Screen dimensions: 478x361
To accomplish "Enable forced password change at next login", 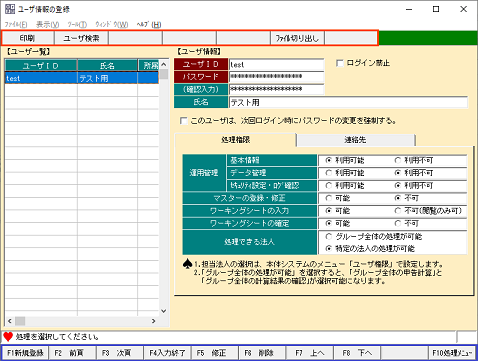I will (183, 120).
